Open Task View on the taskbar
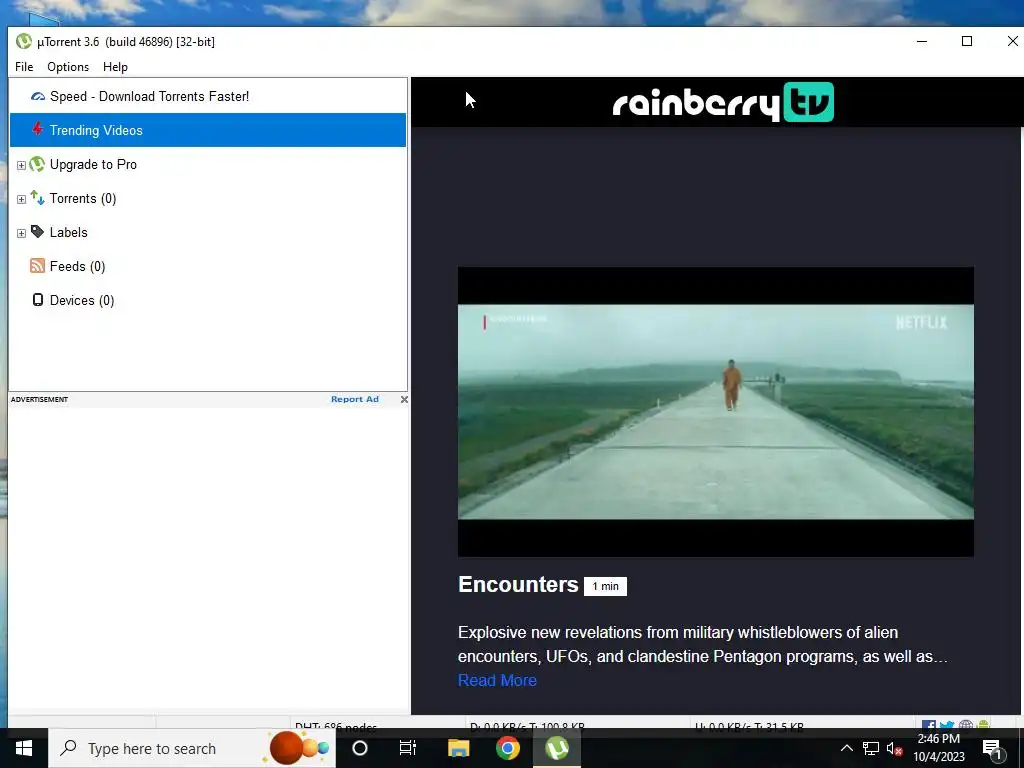The width and height of the screenshot is (1024, 768). 408,748
